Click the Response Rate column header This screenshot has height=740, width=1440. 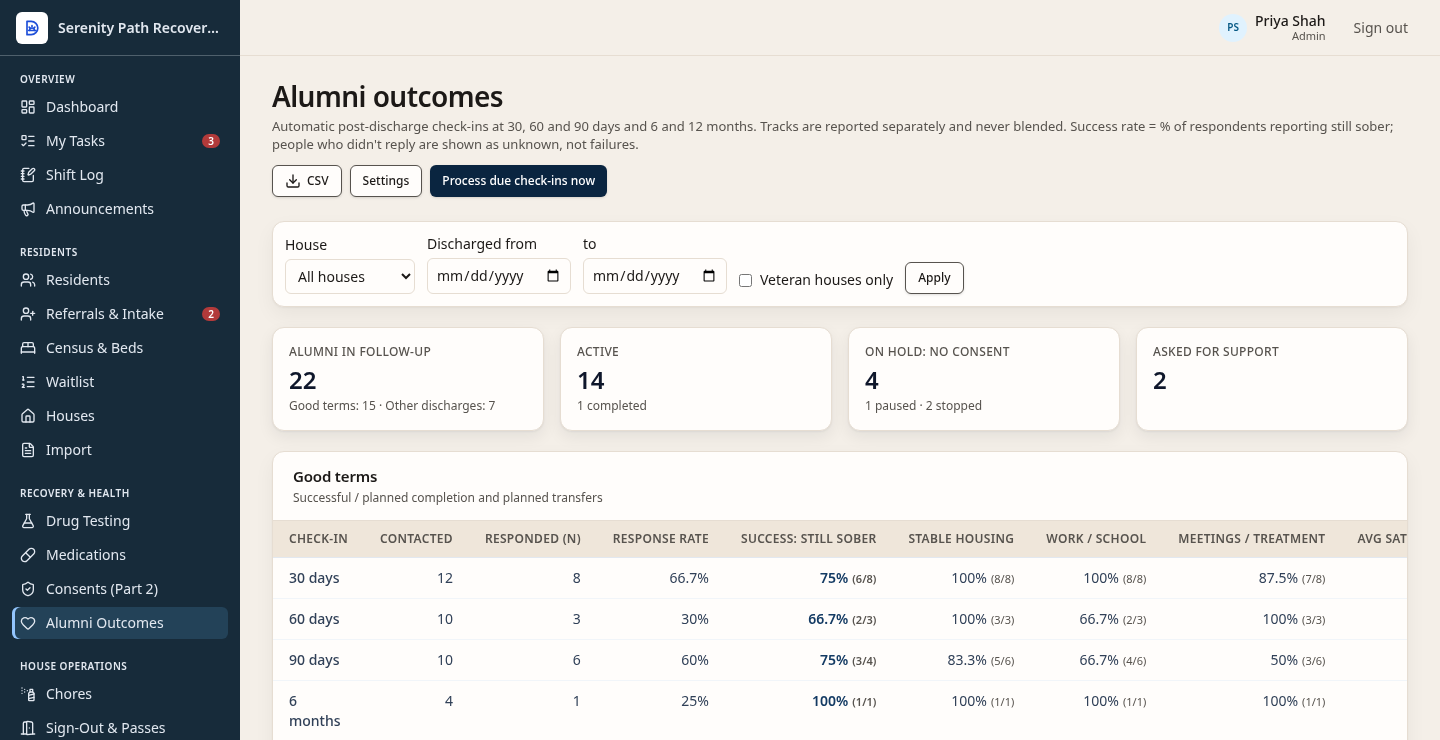click(660, 539)
